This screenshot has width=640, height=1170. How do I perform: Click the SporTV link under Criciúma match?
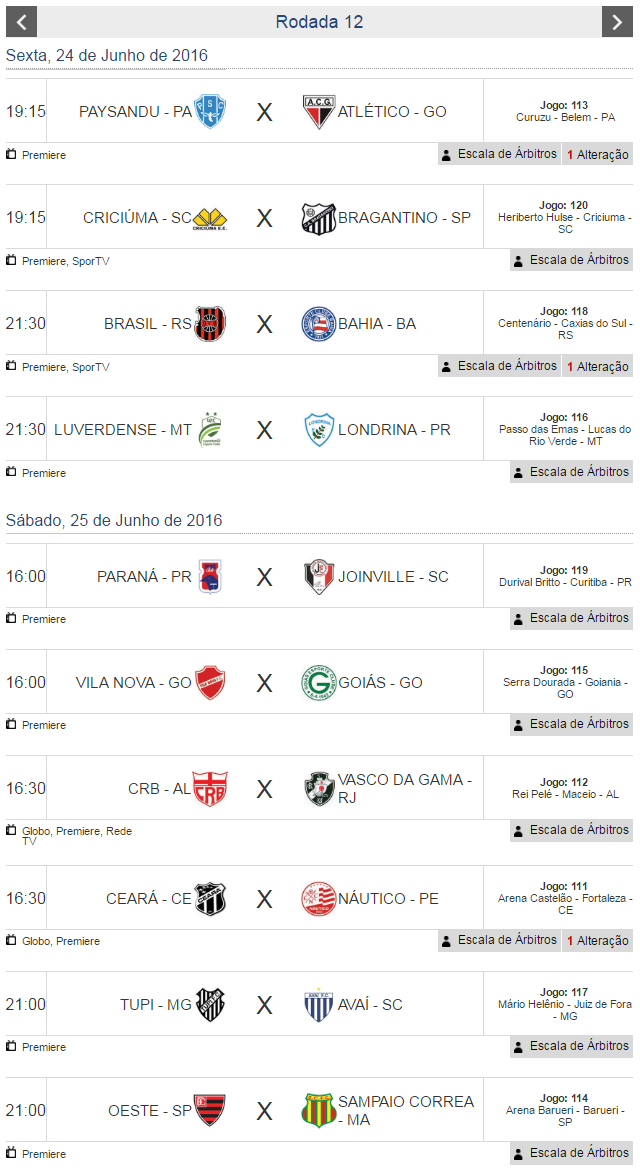click(91, 261)
